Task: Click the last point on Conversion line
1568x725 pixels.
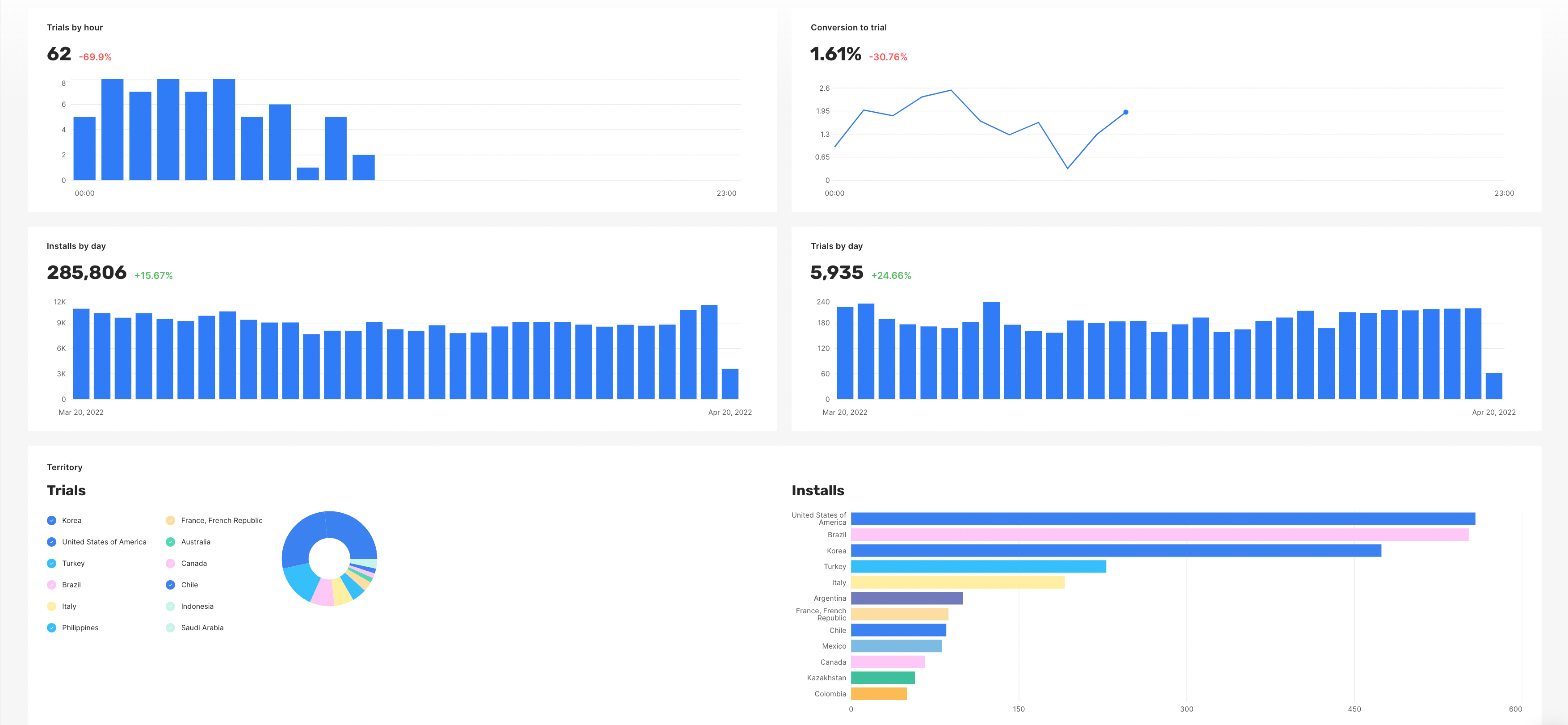Action: click(1125, 112)
